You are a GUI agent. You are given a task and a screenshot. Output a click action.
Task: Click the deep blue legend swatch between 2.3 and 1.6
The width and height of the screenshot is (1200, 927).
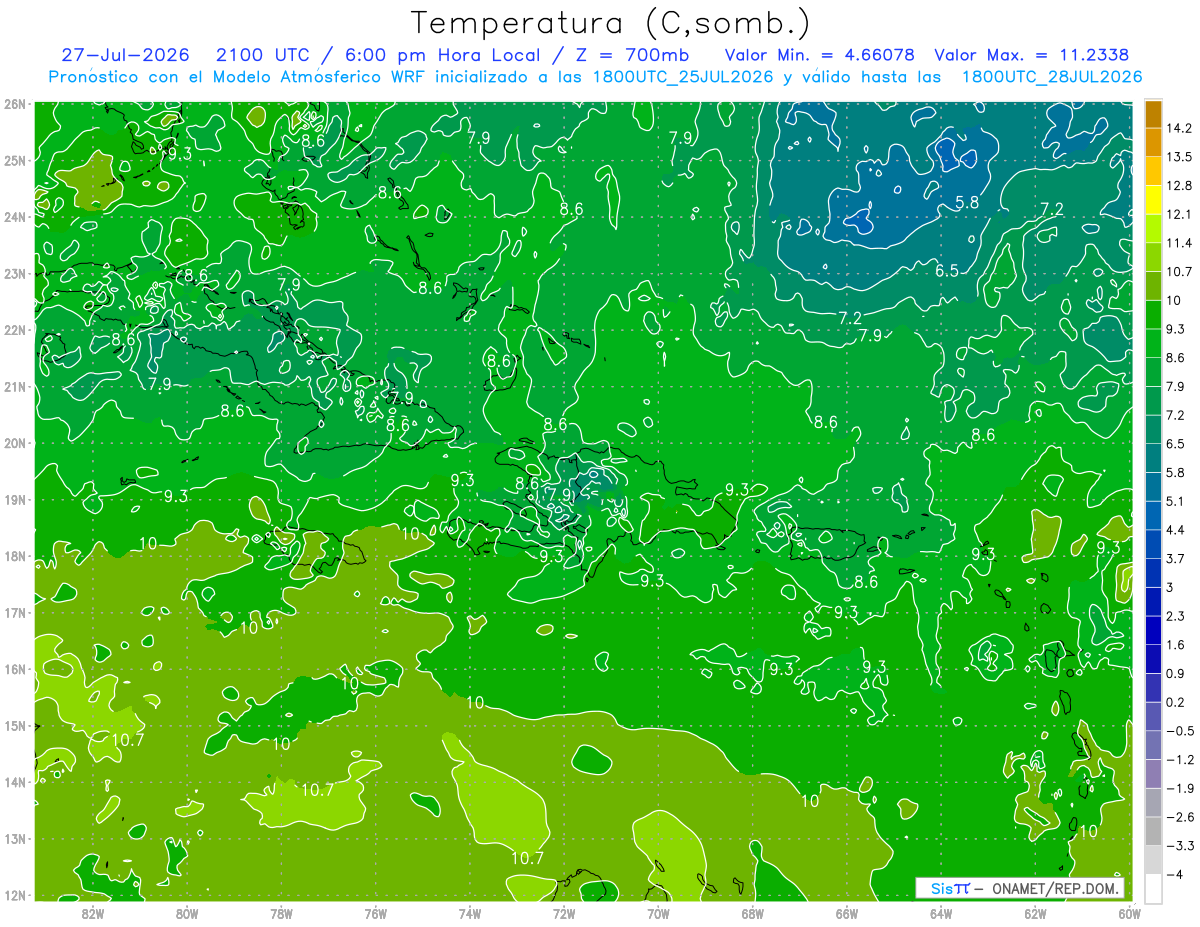click(x=1153, y=630)
